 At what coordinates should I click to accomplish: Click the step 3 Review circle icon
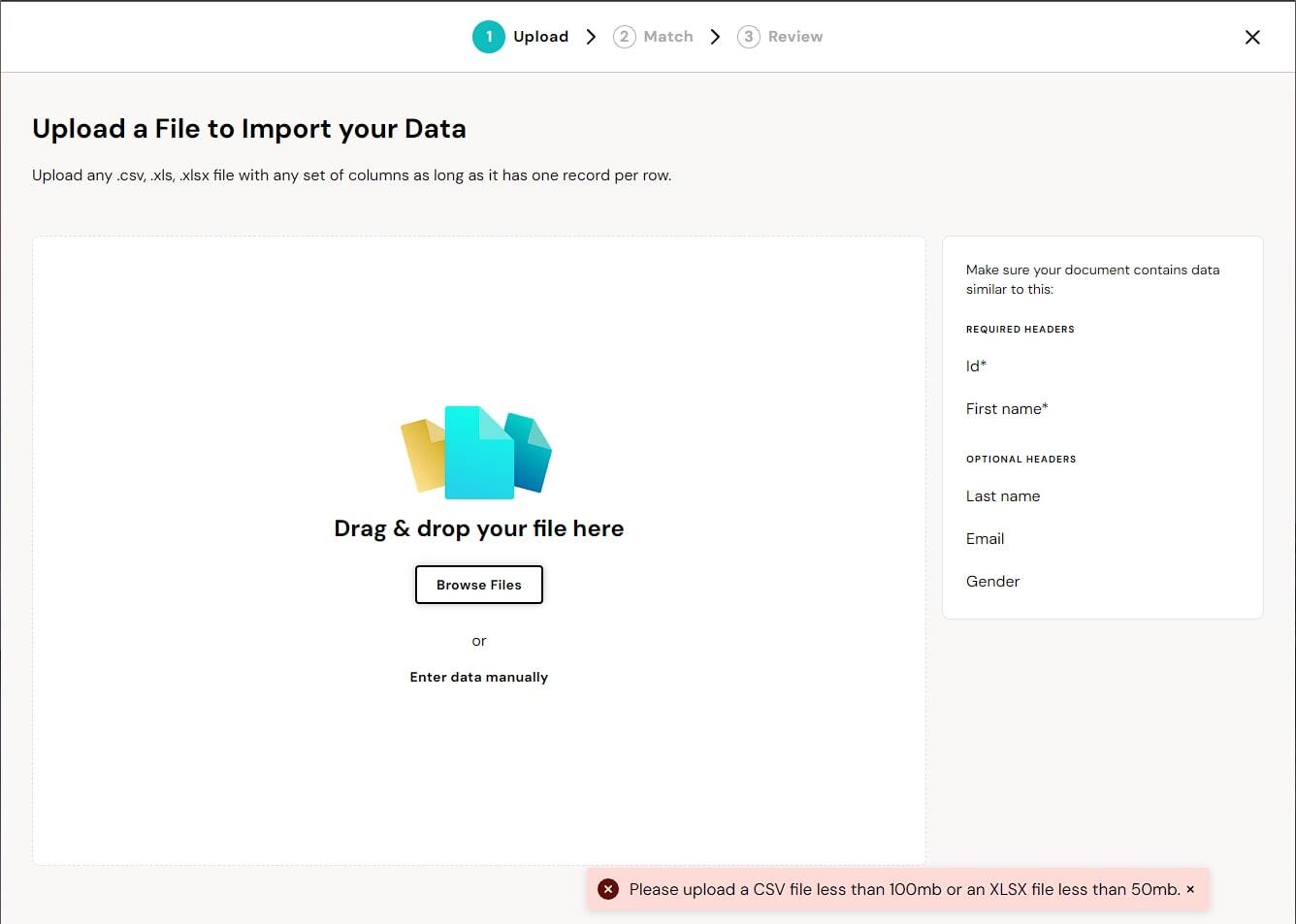pyautogui.click(x=748, y=37)
